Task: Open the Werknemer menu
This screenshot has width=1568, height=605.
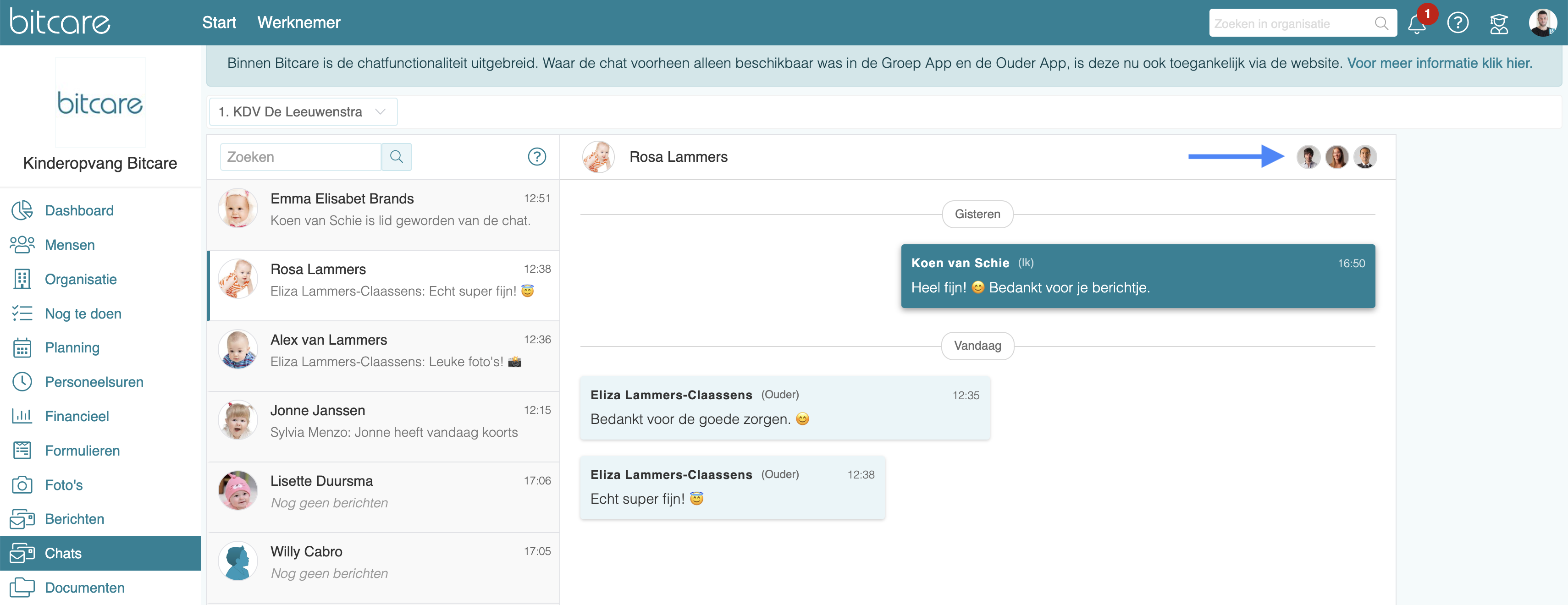Action: 298,22
